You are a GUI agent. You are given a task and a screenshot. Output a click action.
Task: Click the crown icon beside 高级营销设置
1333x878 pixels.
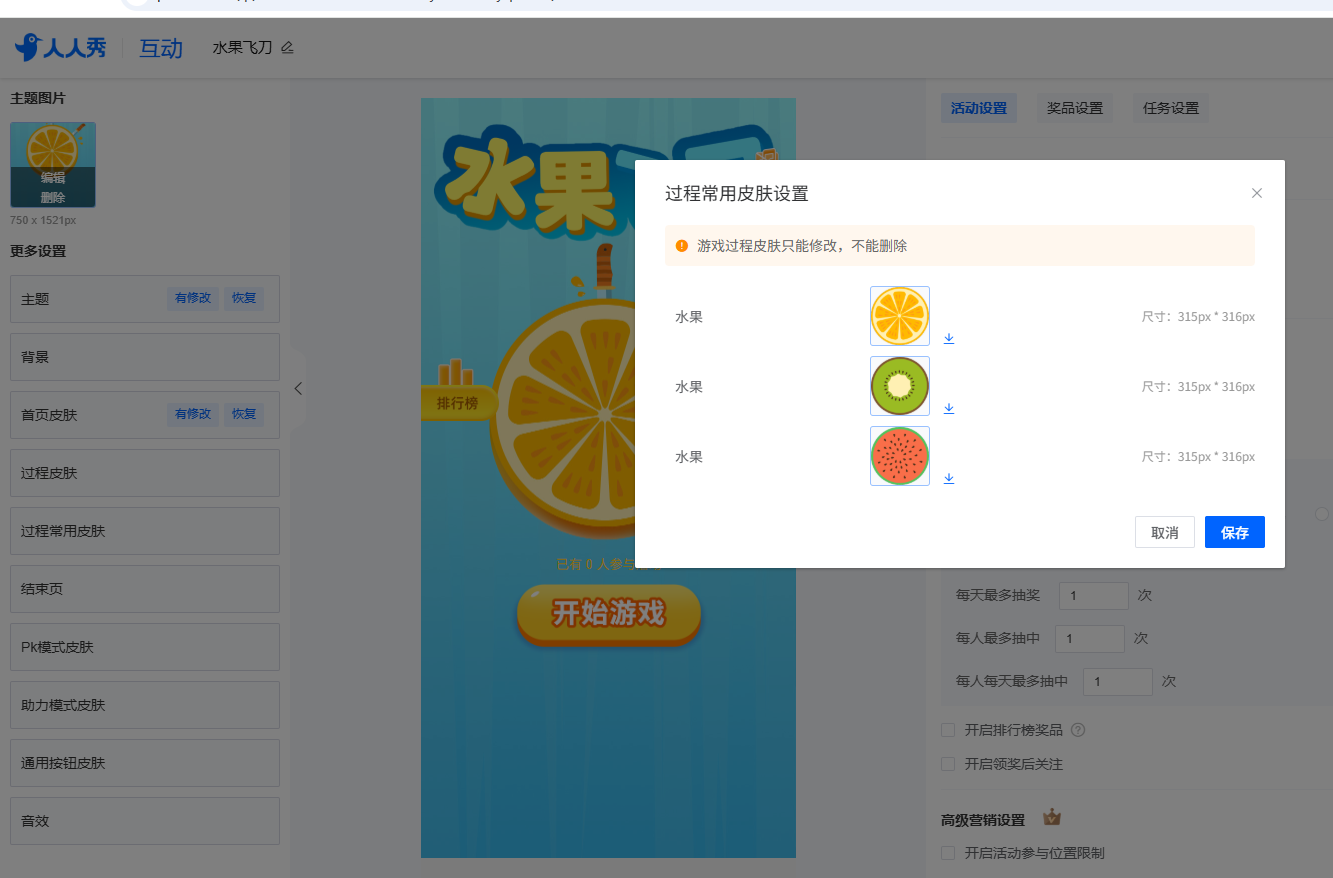pyautogui.click(x=1051, y=816)
